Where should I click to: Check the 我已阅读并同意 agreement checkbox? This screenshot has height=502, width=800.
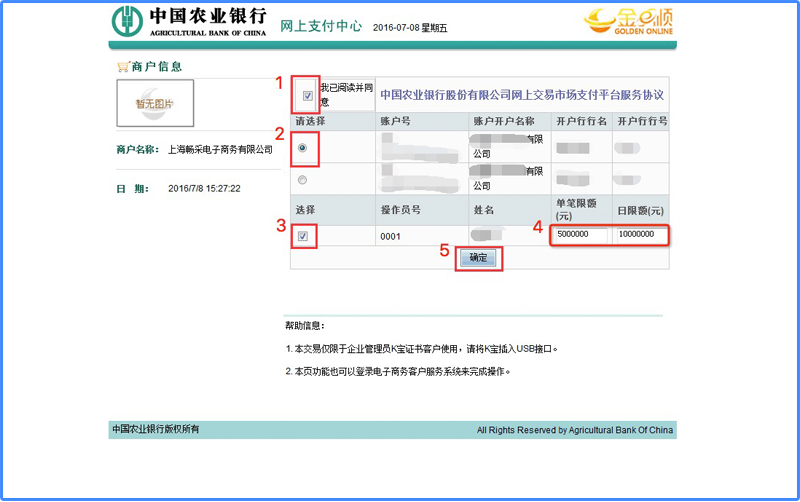click(x=307, y=96)
